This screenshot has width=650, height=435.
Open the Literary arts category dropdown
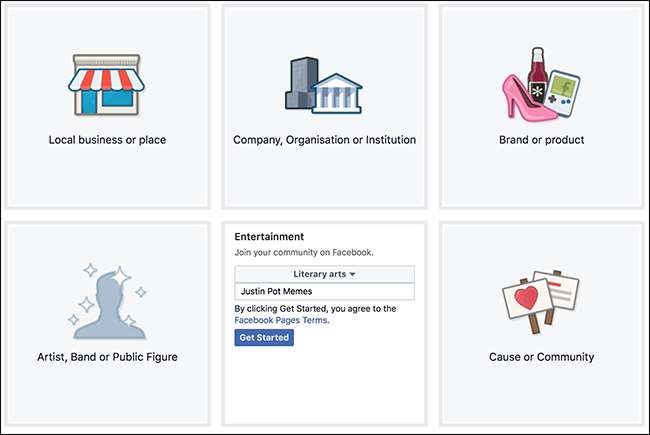click(324, 273)
